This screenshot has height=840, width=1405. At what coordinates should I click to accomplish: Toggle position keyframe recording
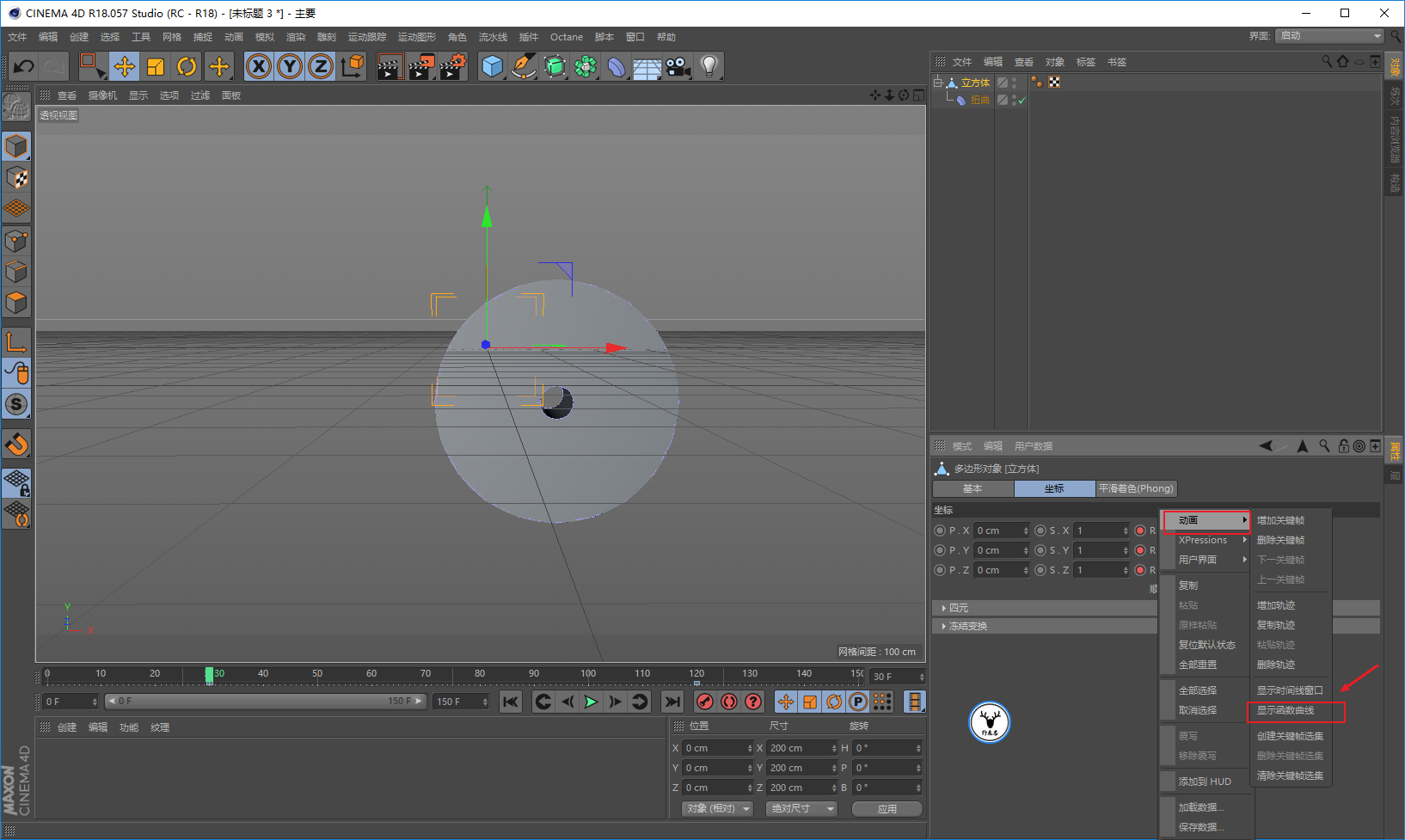786,702
